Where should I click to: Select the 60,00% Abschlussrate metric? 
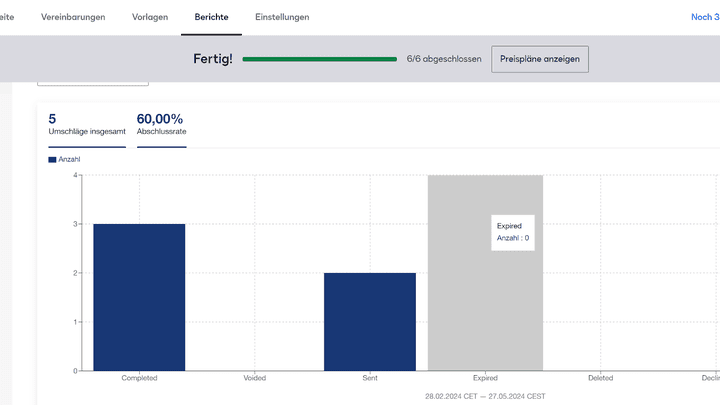pyautogui.click(x=161, y=125)
